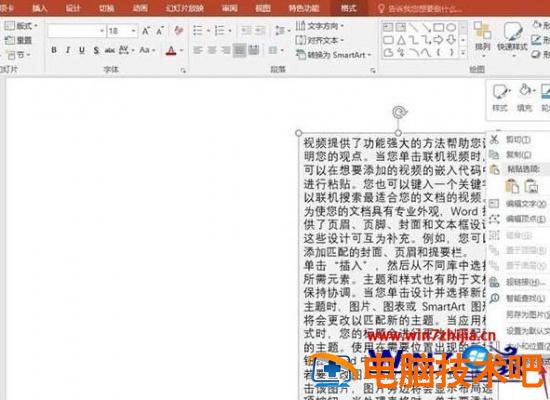Click the font name input box

pyautogui.click(x=73, y=31)
